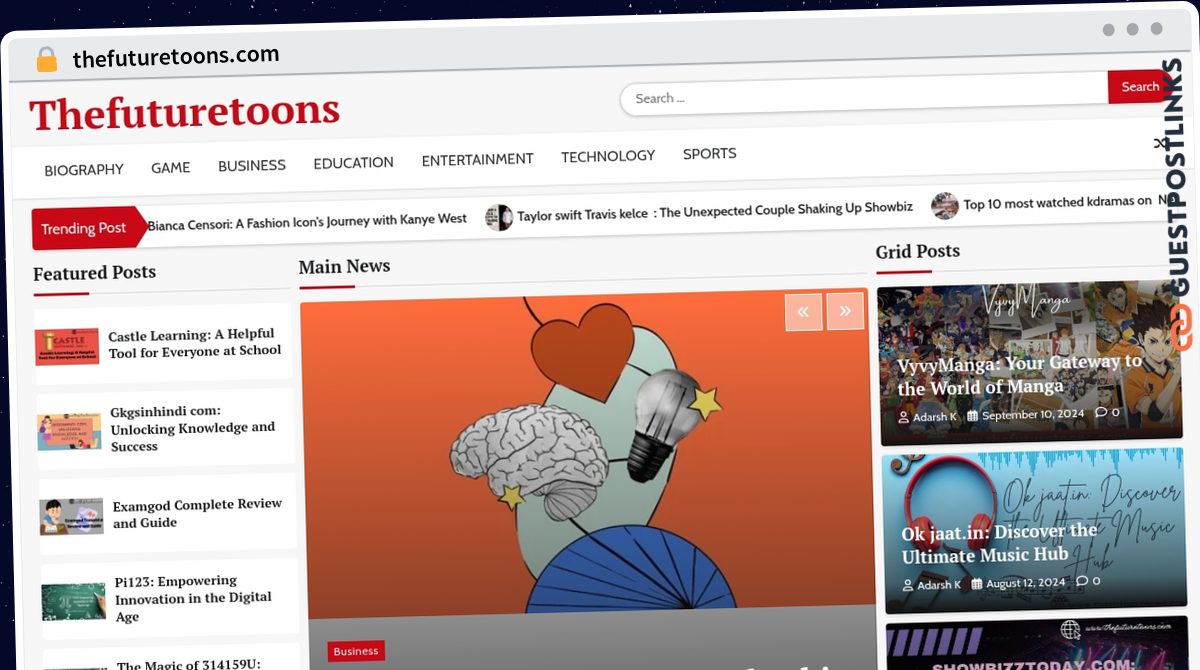
Task: Click the Thefuturetoons site logo
Action: [185, 112]
